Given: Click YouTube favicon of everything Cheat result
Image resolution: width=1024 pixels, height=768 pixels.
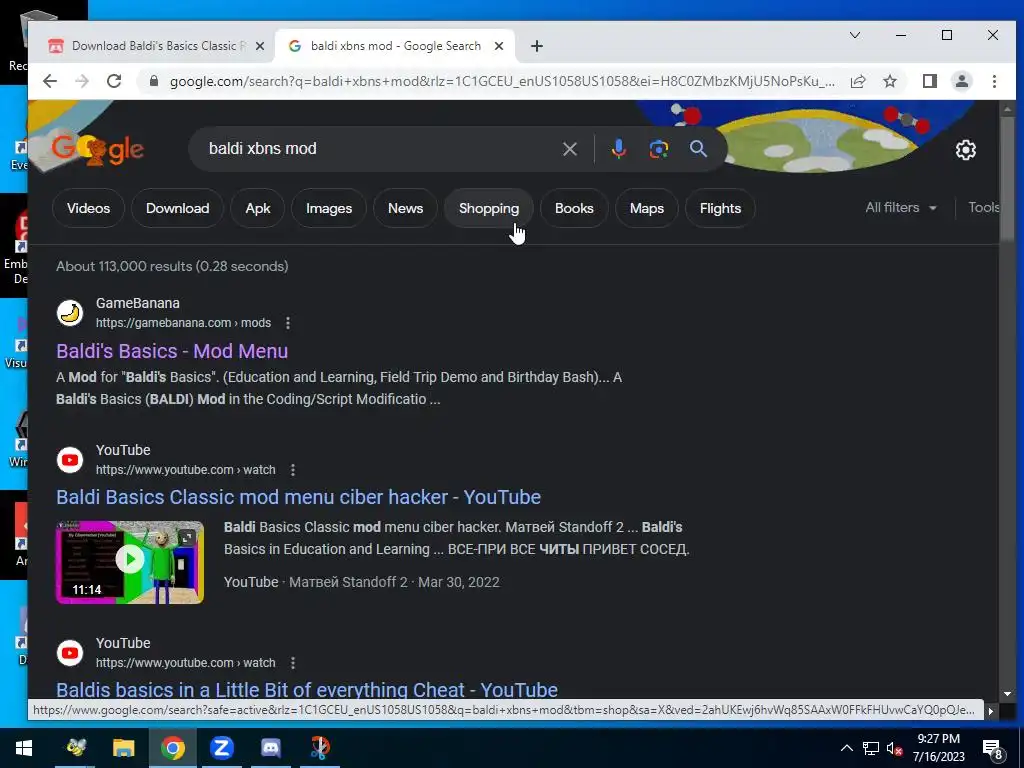Looking at the screenshot, I should point(70,653).
